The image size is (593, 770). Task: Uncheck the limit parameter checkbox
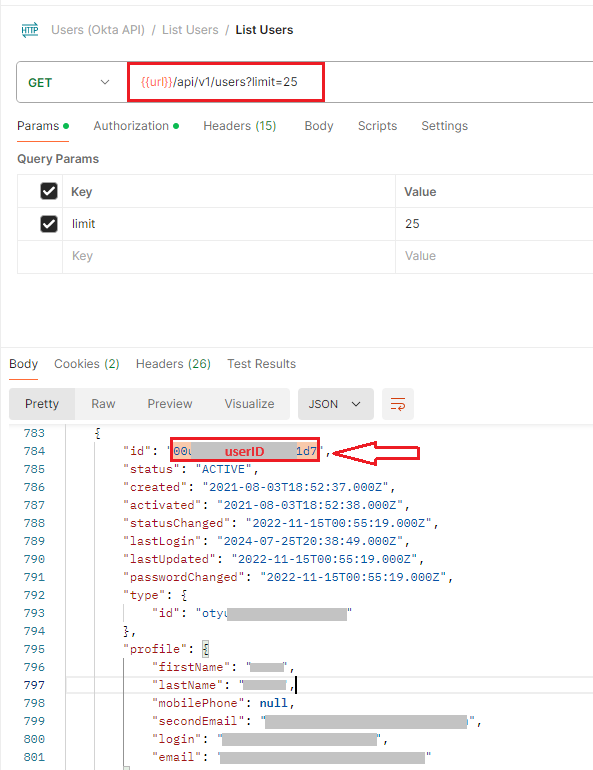click(x=49, y=224)
